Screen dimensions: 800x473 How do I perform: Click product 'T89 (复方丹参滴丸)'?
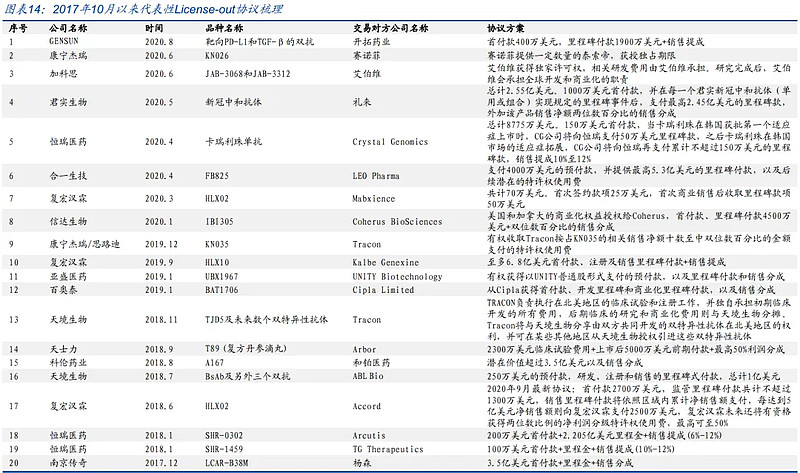pos(246,349)
